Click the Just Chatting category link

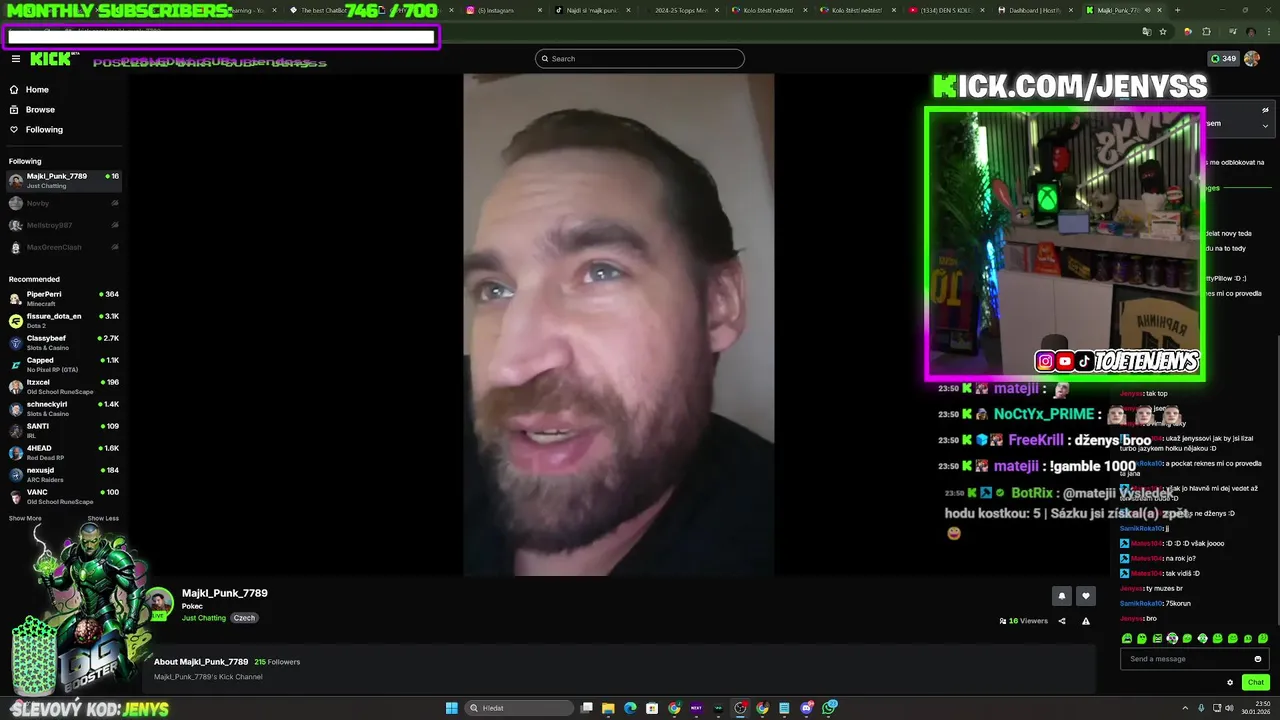[204, 618]
